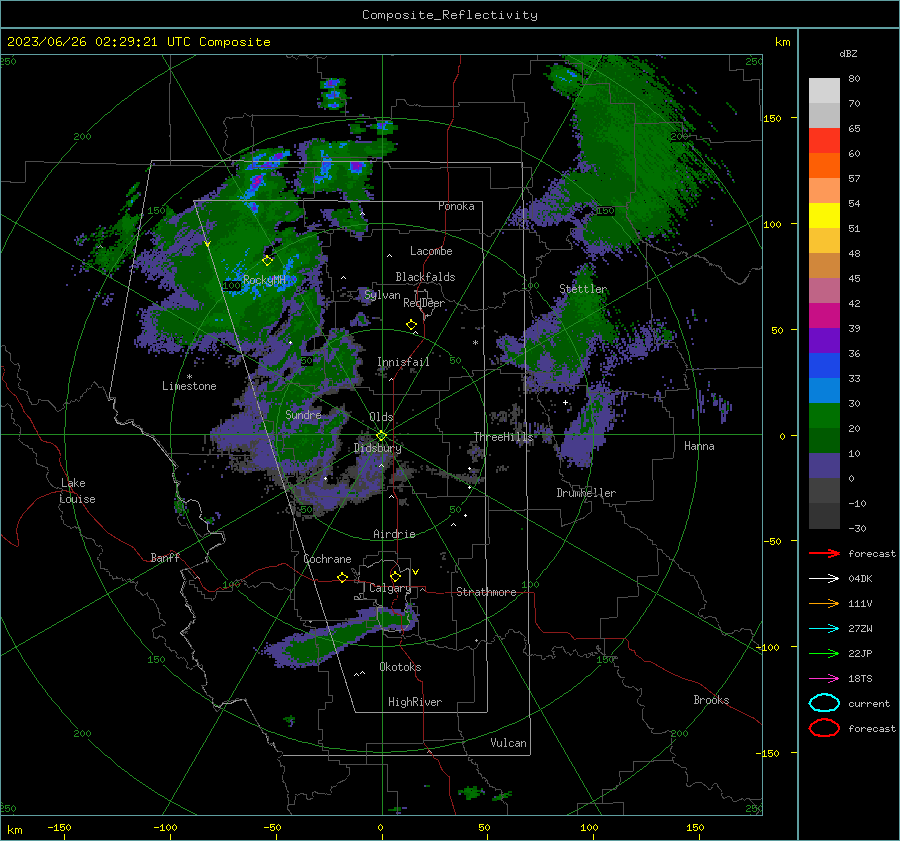Click the yellow diamond marker near RockyMH
This screenshot has height=841, width=900.
(267, 261)
